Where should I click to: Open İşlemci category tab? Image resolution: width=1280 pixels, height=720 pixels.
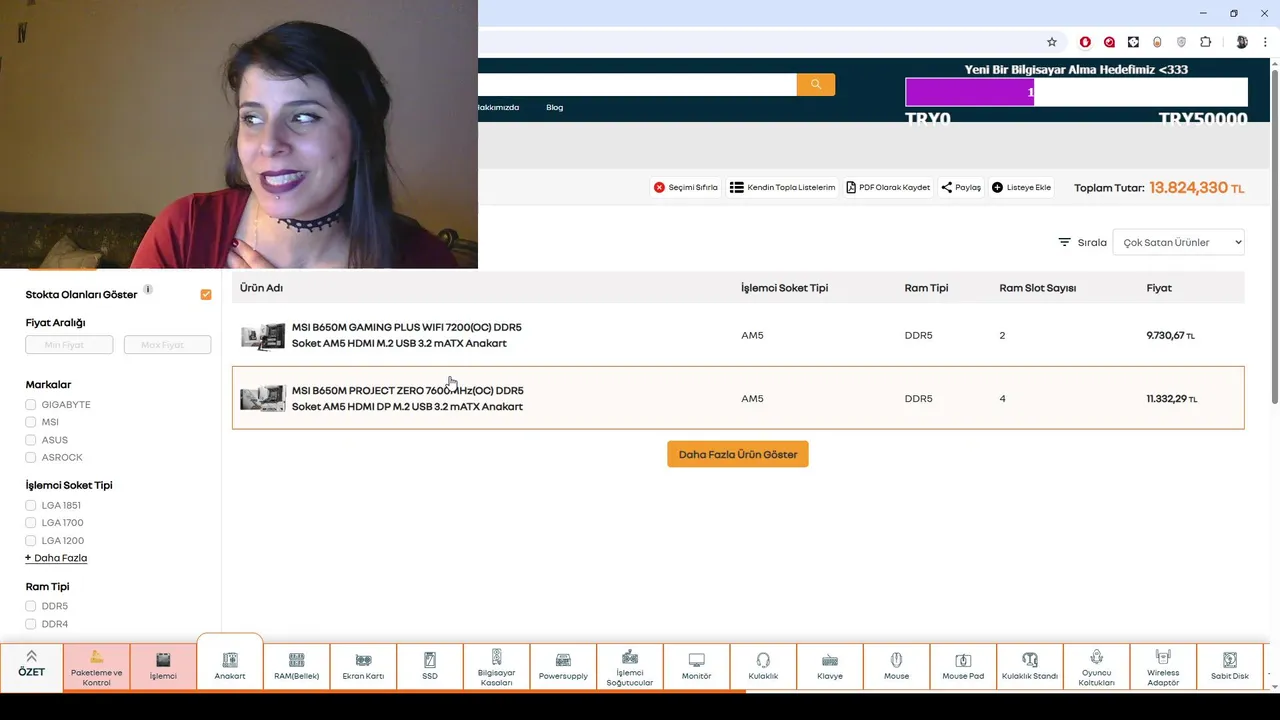click(163, 667)
